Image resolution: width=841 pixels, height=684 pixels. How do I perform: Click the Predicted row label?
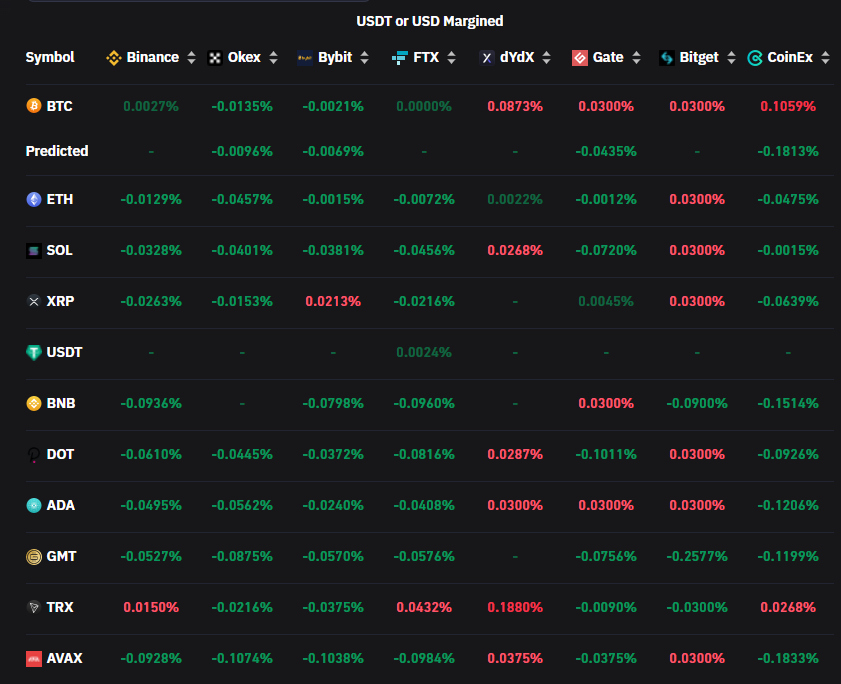pyautogui.click(x=57, y=151)
